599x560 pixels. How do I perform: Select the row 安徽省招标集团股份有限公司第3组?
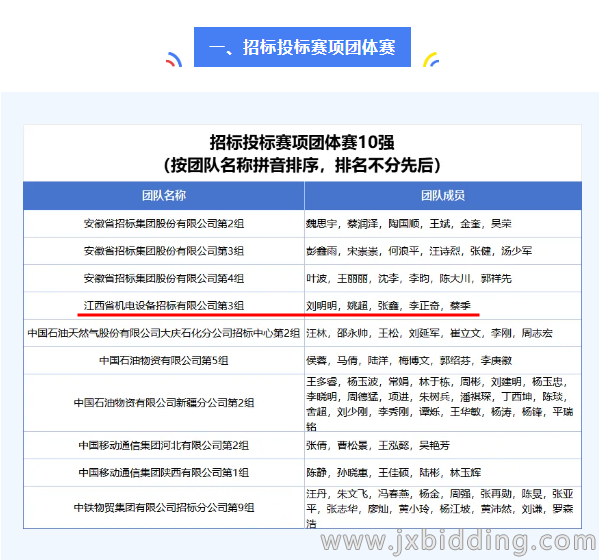[x=303, y=251]
